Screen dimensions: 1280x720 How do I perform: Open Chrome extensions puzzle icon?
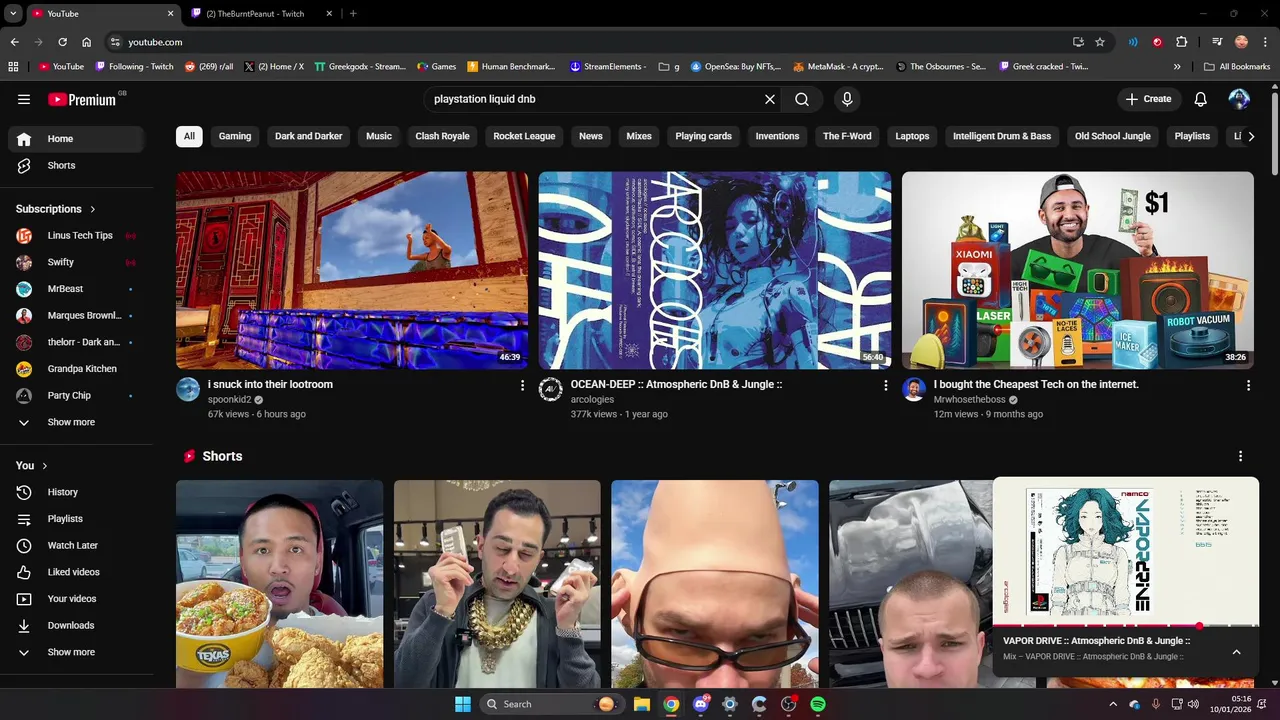1182,42
